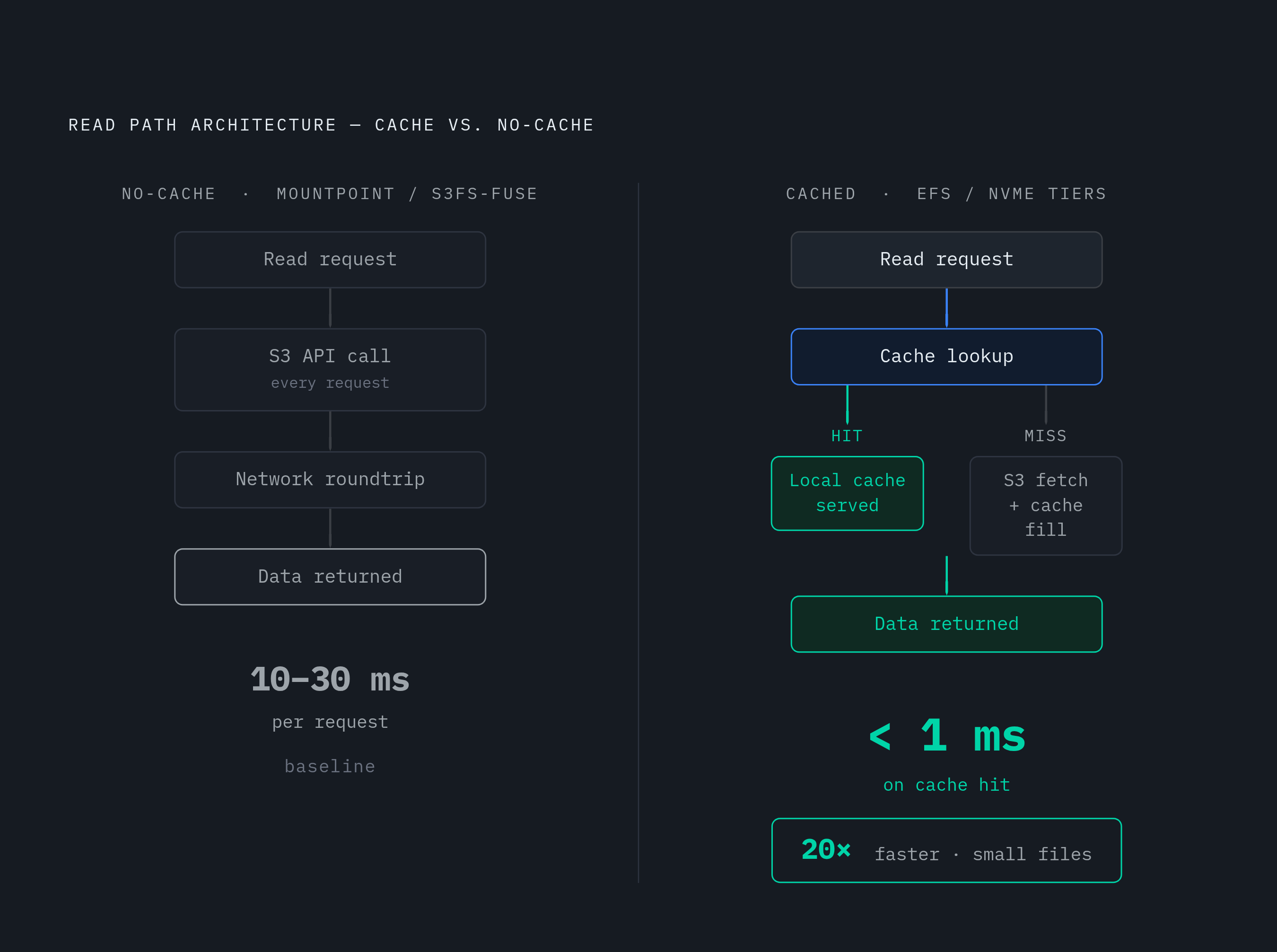
Task: Click the Read Path Architecture title
Action: tap(332, 125)
